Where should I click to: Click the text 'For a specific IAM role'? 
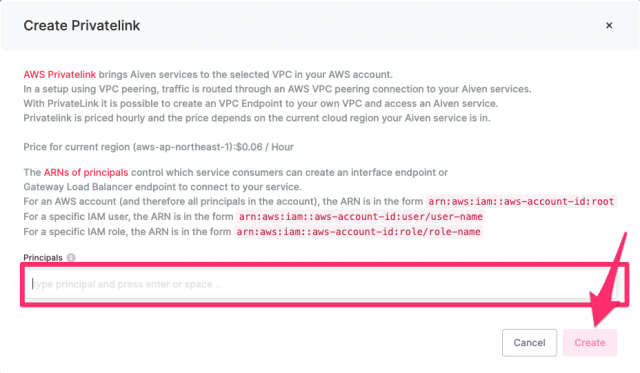tap(76, 231)
